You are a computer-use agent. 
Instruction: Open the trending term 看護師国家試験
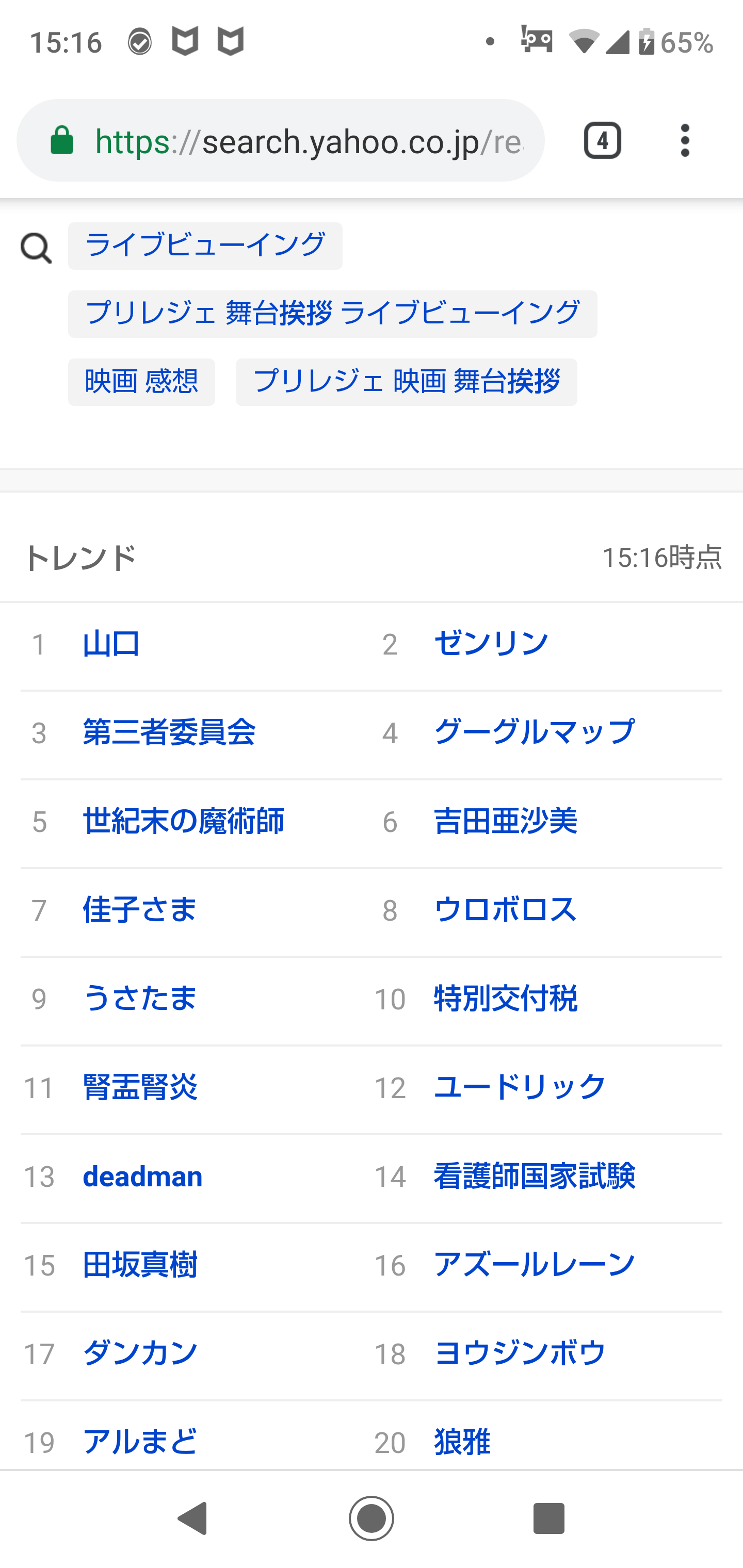tap(534, 1176)
